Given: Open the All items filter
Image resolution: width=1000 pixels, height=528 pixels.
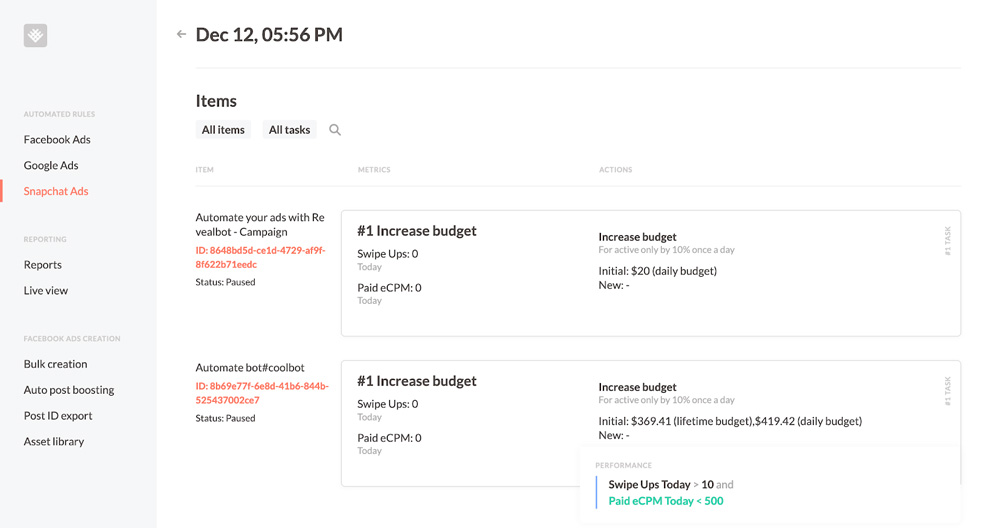Looking at the screenshot, I should pos(223,130).
